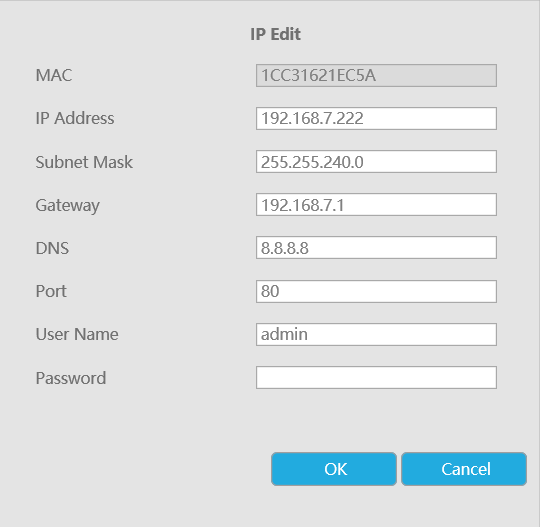Viewport: 540px width, 527px height.
Task: Focus the IP Address input field
Action: click(376, 118)
